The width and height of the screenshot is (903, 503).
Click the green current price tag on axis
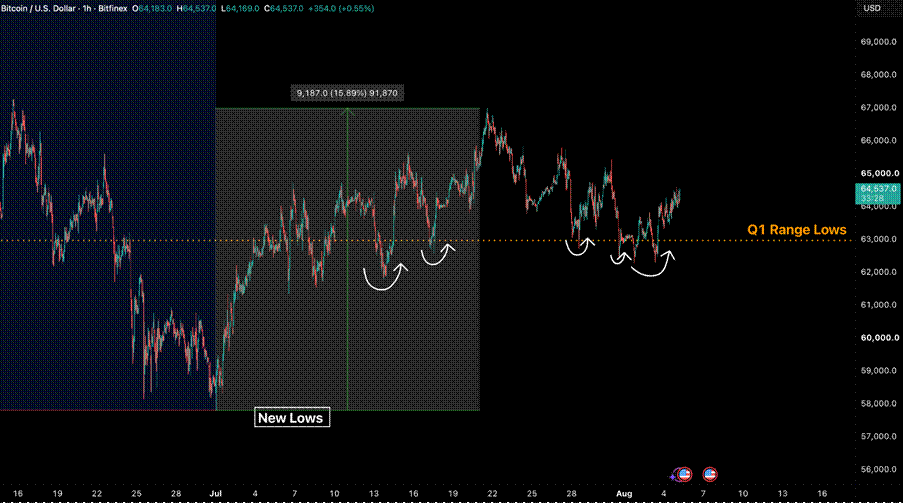pyautogui.click(x=878, y=194)
